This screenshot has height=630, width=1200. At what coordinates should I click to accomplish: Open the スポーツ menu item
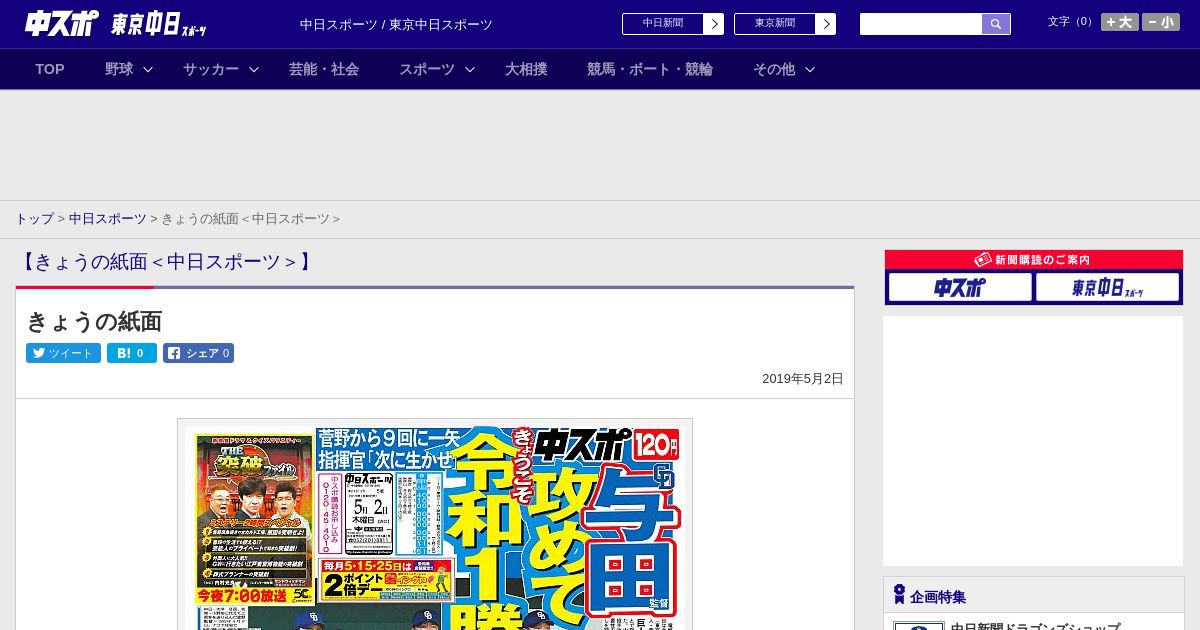click(x=427, y=69)
